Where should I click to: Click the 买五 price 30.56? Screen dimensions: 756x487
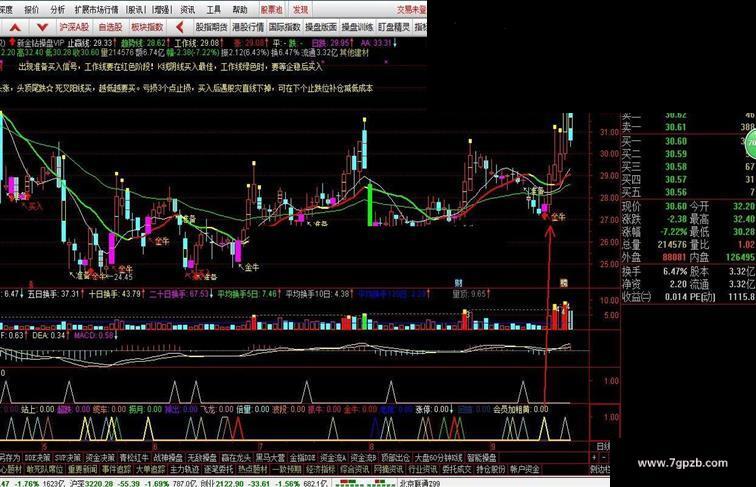pyautogui.click(x=675, y=192)
